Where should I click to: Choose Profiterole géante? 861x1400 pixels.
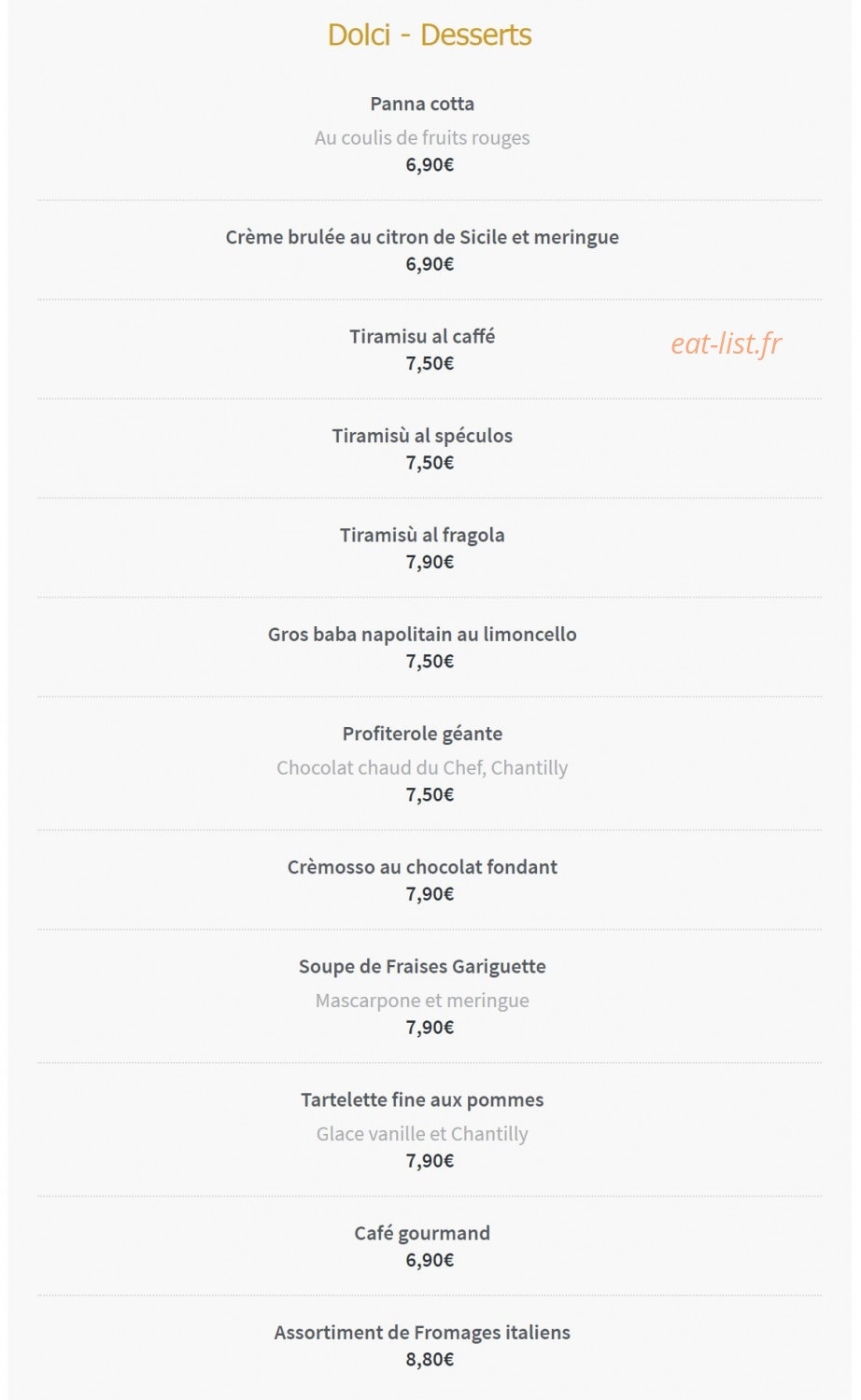(x=422, y=734)
